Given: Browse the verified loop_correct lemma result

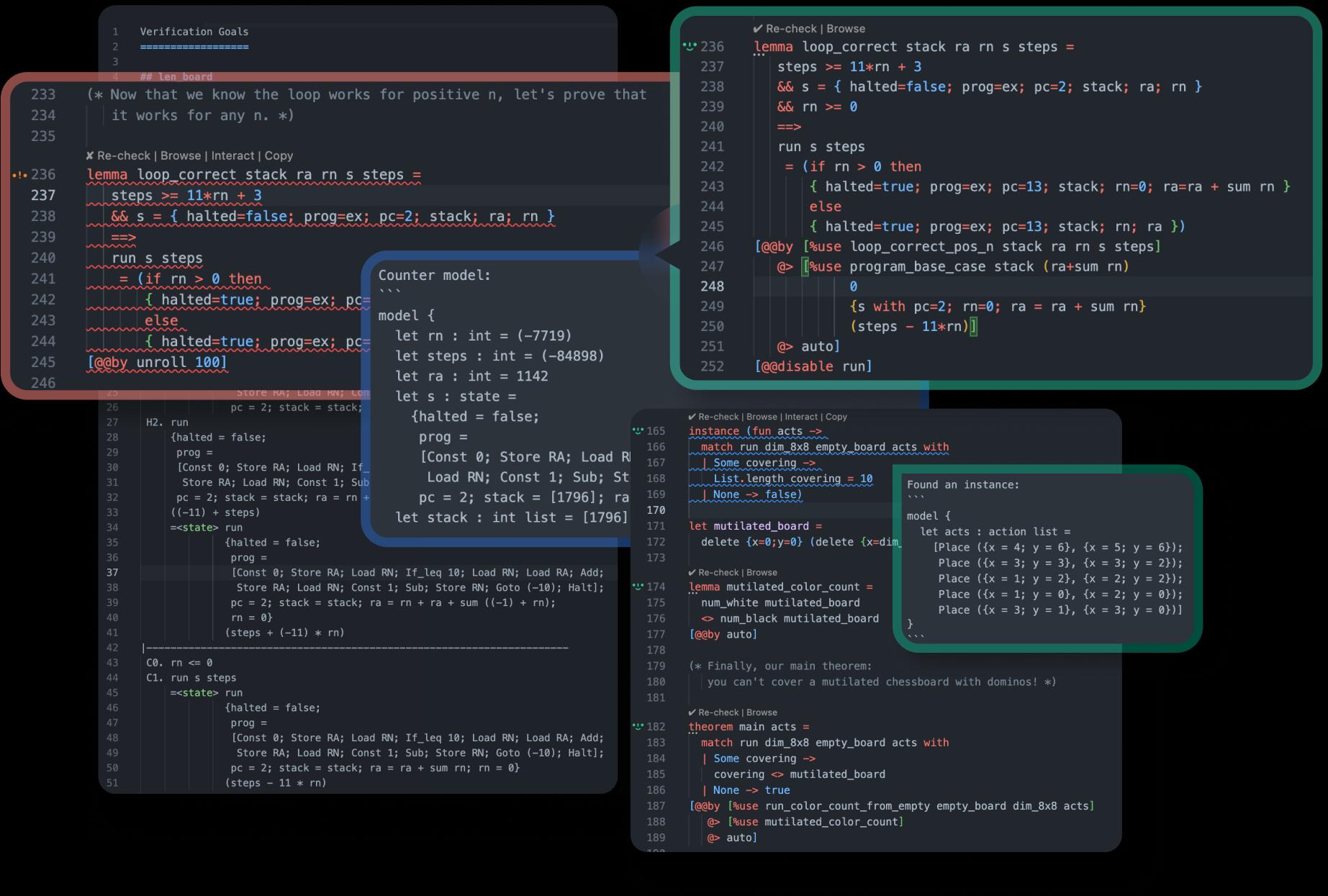Looking at the screenshot, I should pyautogui.click(x=846, y=29).
